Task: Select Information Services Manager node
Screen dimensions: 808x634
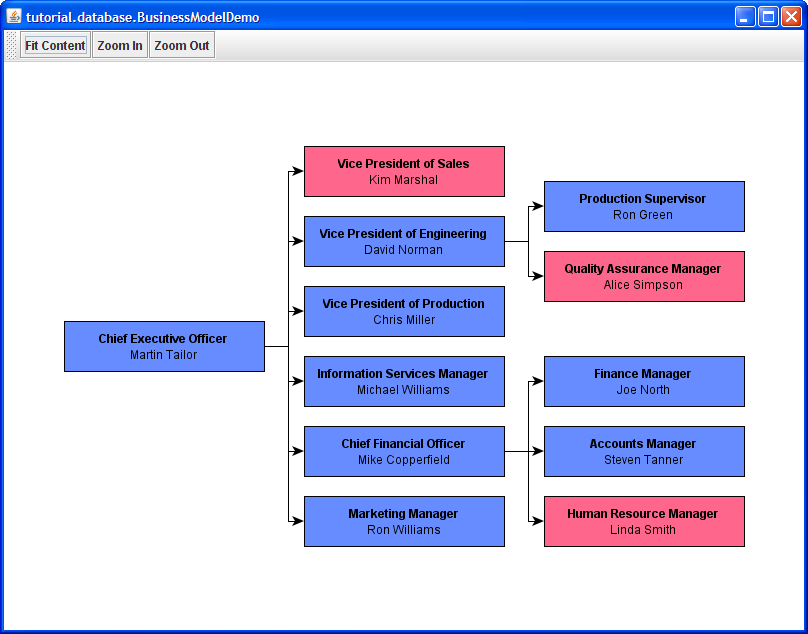Action: pyautogui.click(x=404, y=381)
